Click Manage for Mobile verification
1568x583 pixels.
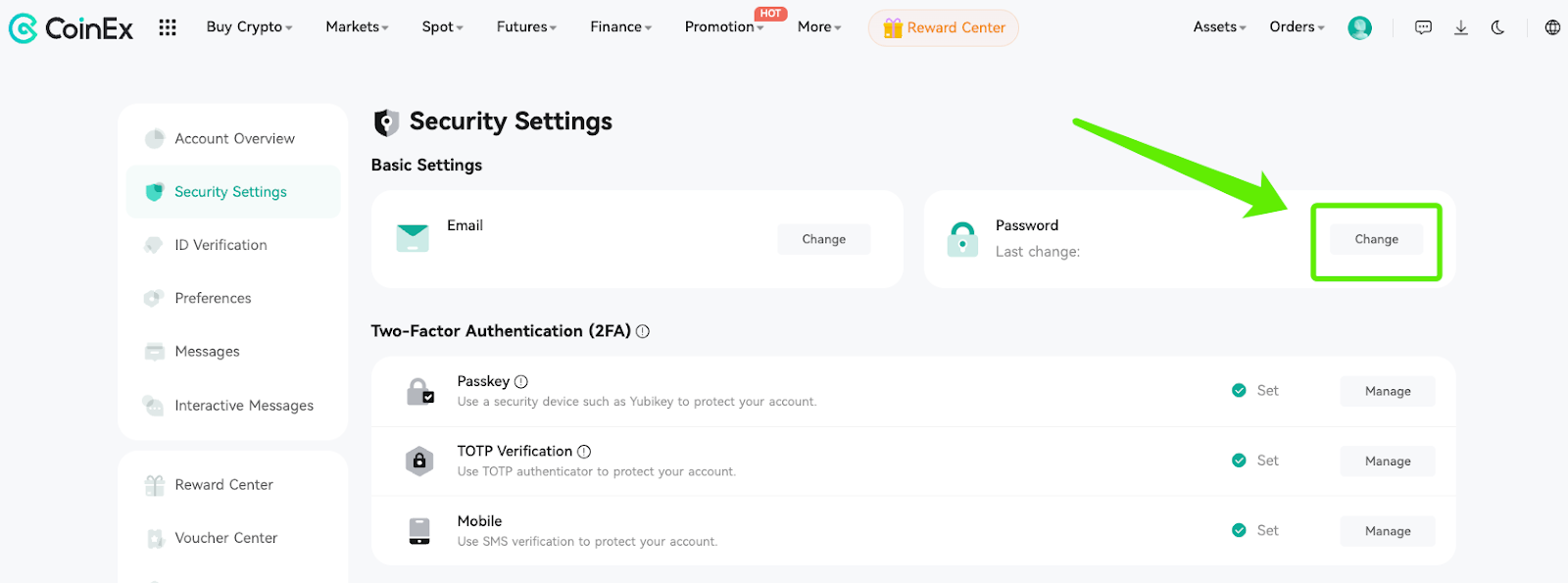click(x=1388, y=531)
